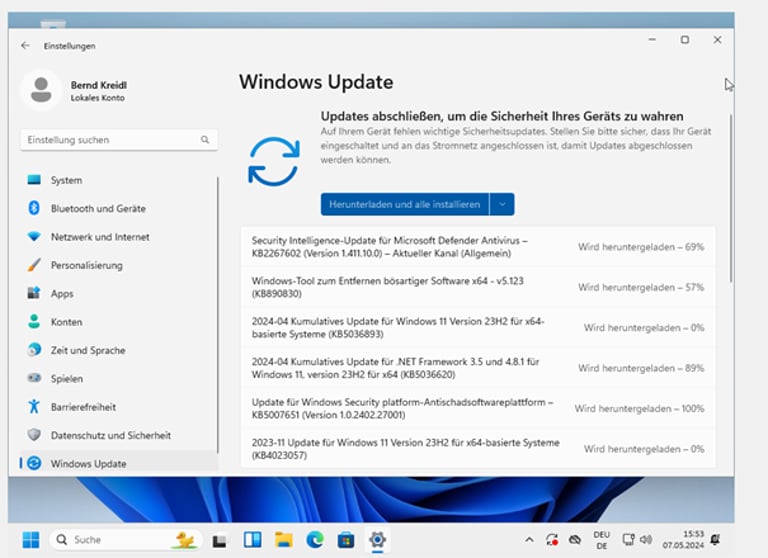
Task: Click the Windows Update sidebar icon
Action: [34, 463]
